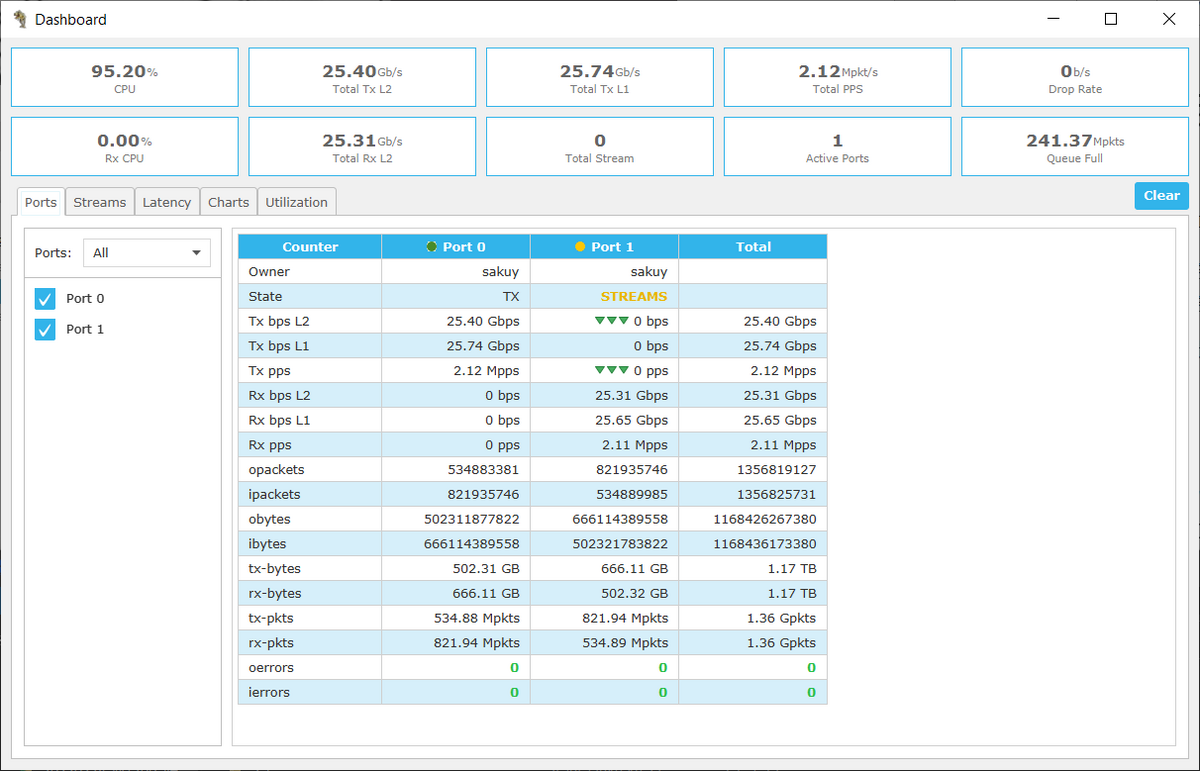The height and width of the screenshot is (771, 1200).
Task: Show the Charts tab
Action: tap(228, 202)
